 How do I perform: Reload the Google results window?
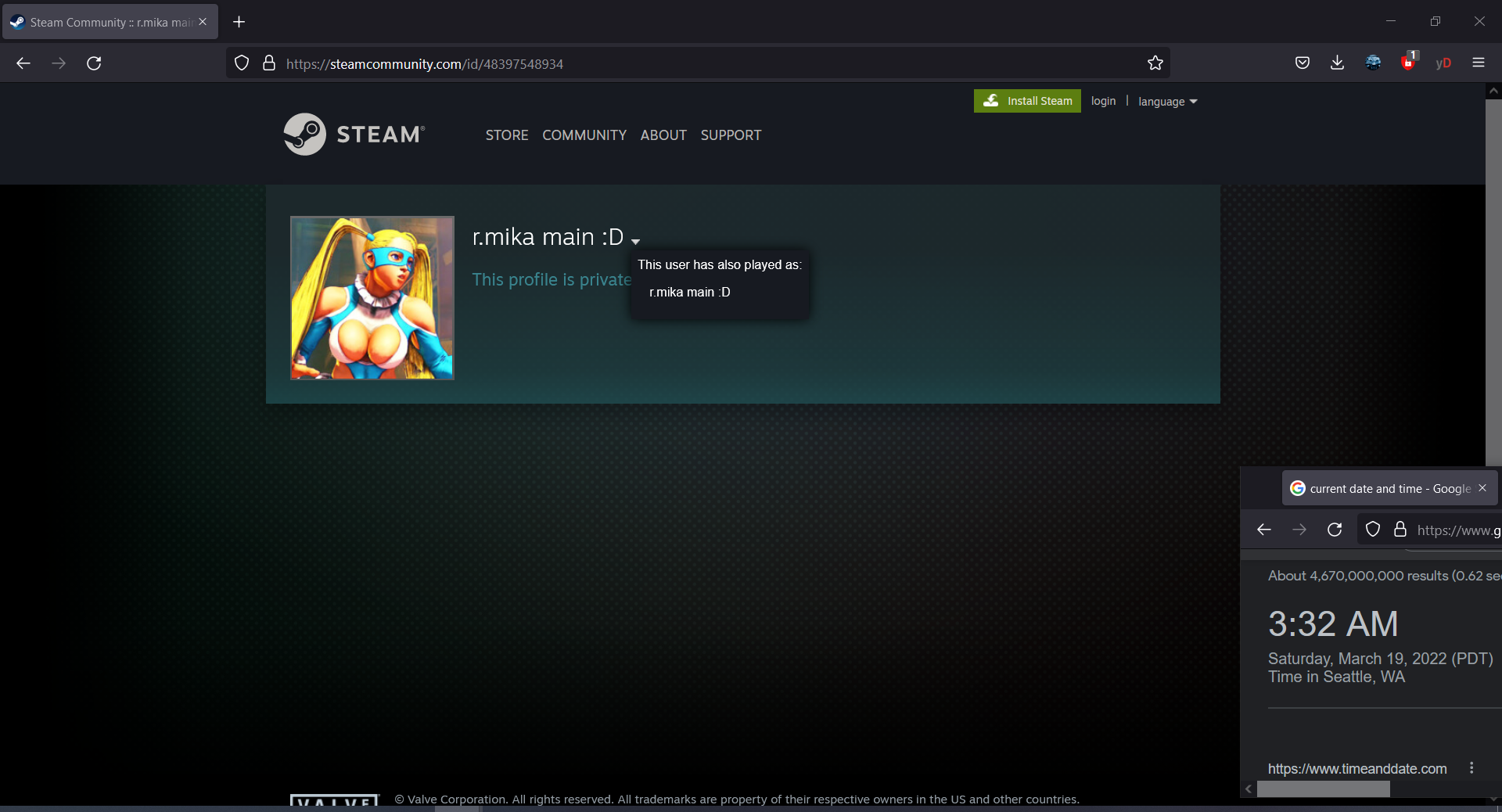[x=1335, y=530]
